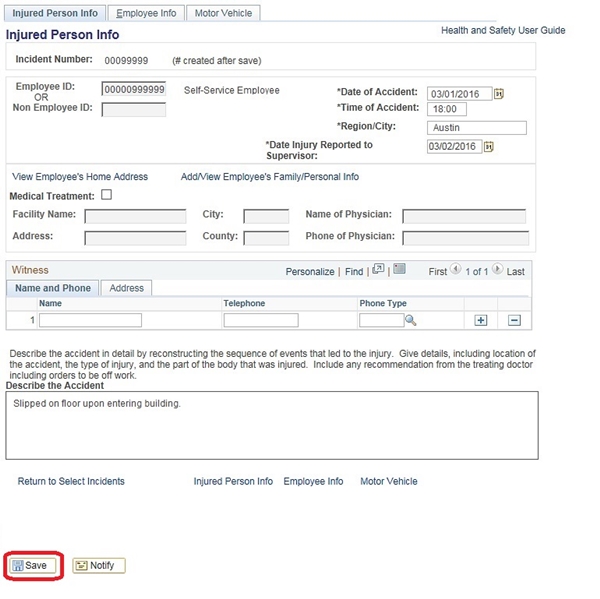Click the Region/City input field
This screenshot has width=600, height=599.
[476, 128]
